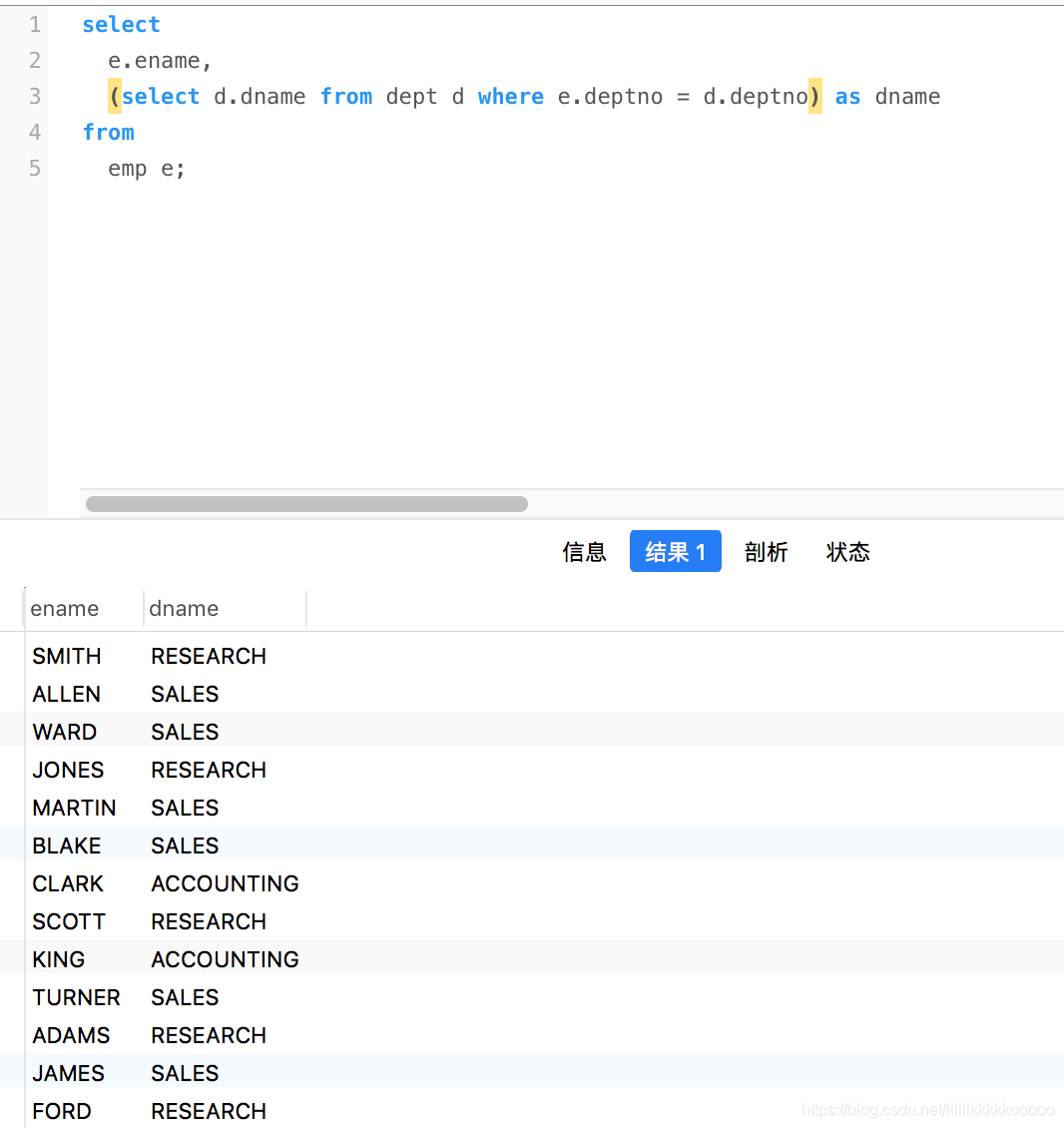1064x1128 pixels.
Task: Click SALES in the BLAKE row
Action: 185,846
